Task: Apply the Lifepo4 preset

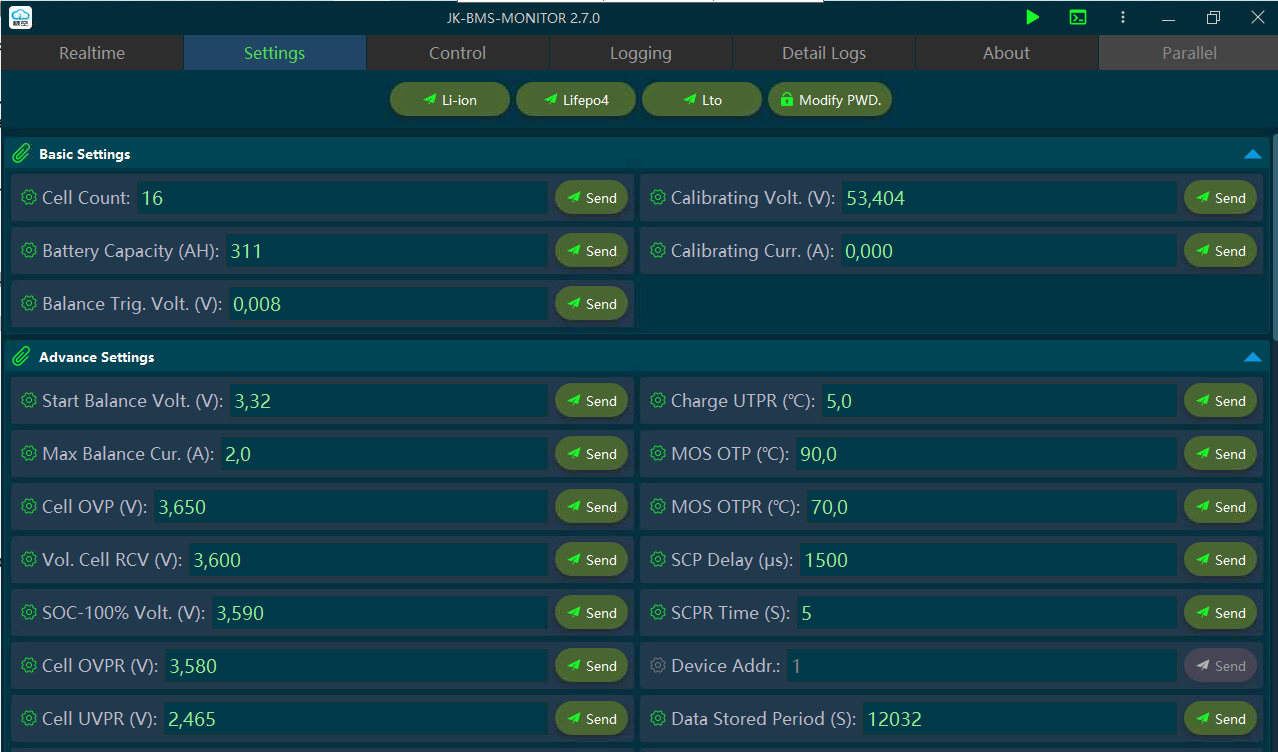Action: tap(576, 100)
